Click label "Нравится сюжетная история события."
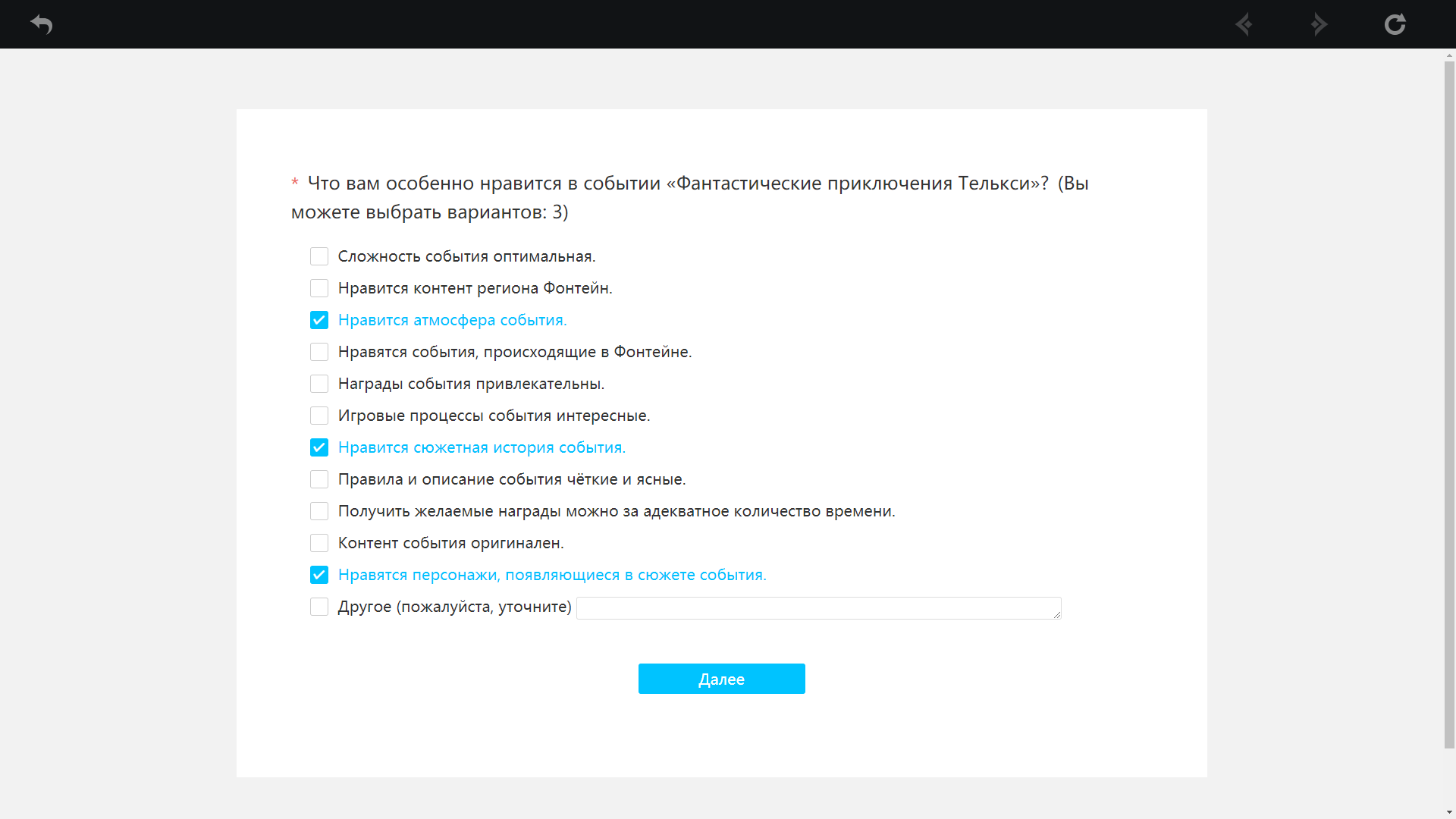Screen dimensions: 1456x819 pyautogui.click(x=482, y=447)
